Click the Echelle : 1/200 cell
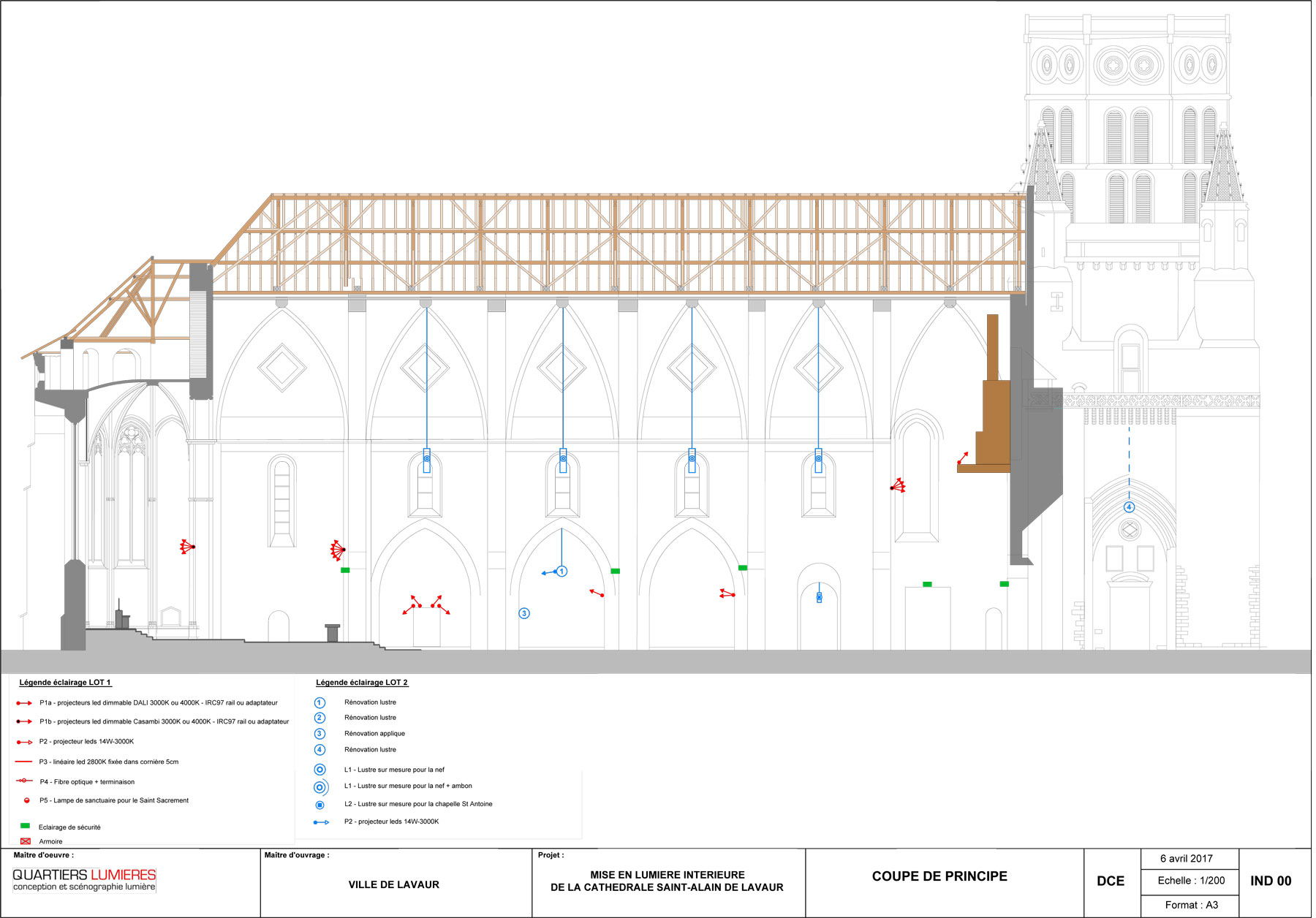The image size is (1316, 918). tap(1191, 881)
